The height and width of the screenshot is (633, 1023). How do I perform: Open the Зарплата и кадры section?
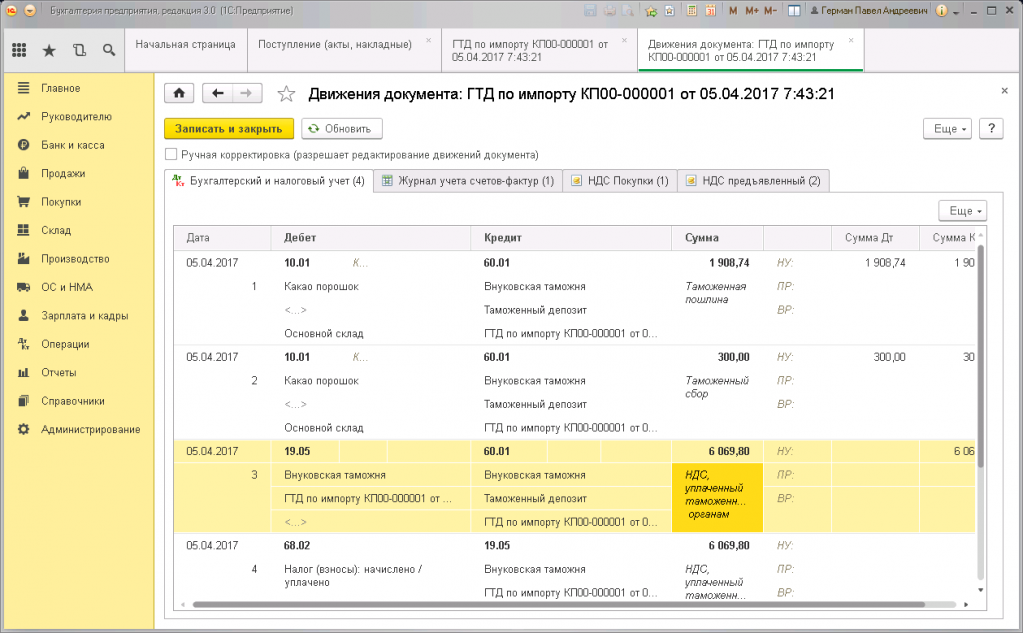tap(85, 315)
